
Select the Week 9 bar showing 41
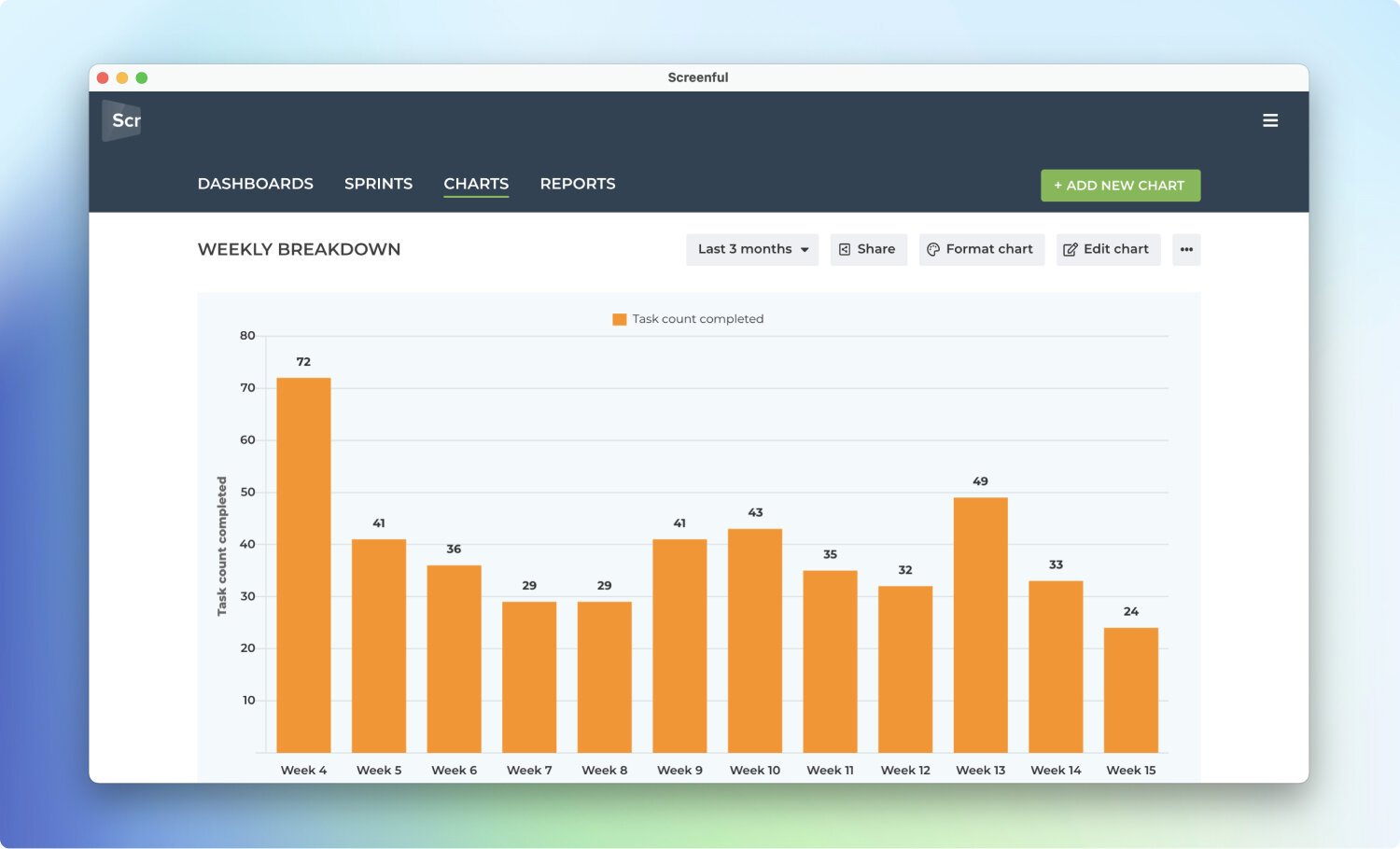pos(679,646)
